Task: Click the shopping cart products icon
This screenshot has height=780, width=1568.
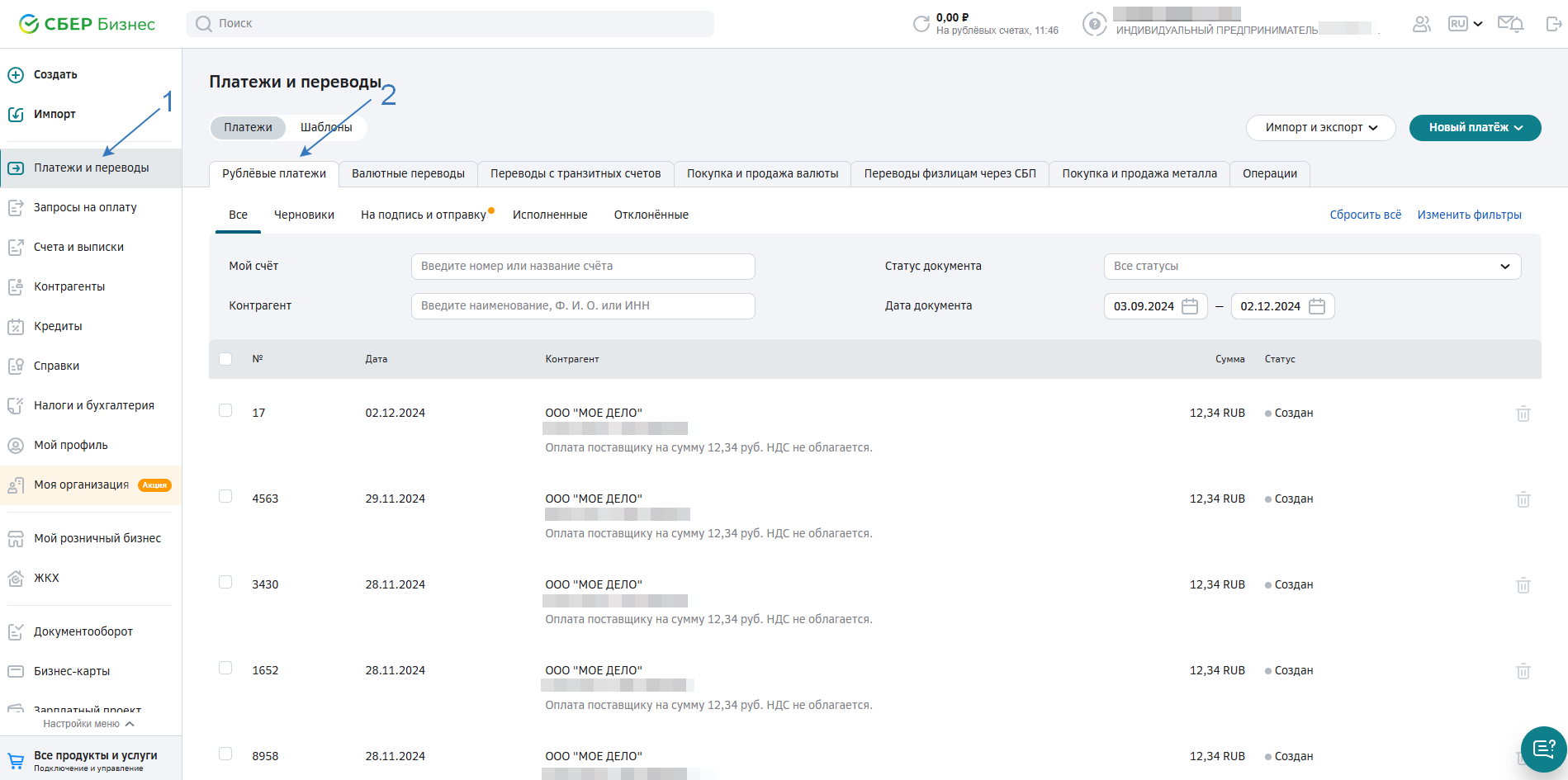Action: point(16,761)
